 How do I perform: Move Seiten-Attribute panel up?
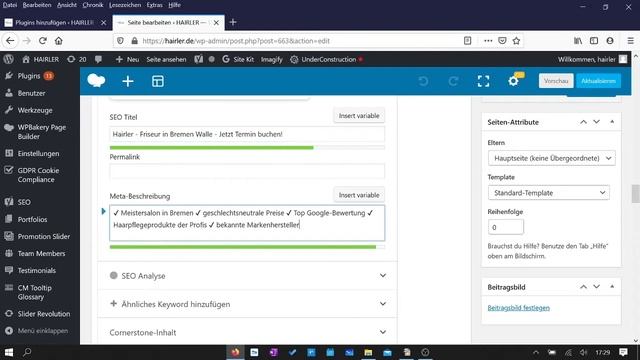(x=583, y=122)
